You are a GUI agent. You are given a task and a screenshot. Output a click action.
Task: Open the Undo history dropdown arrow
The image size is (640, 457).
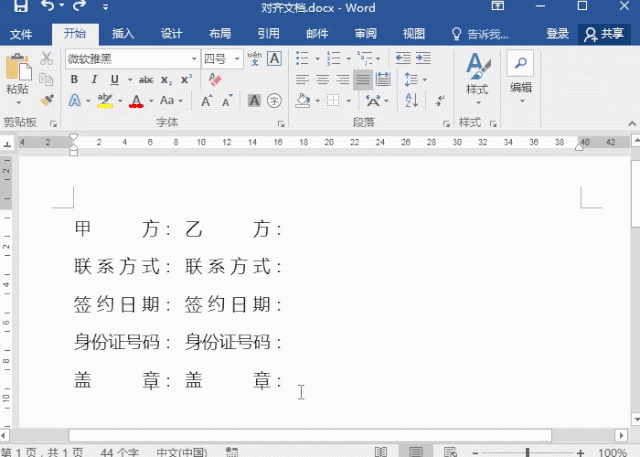(x=62, y=6)
